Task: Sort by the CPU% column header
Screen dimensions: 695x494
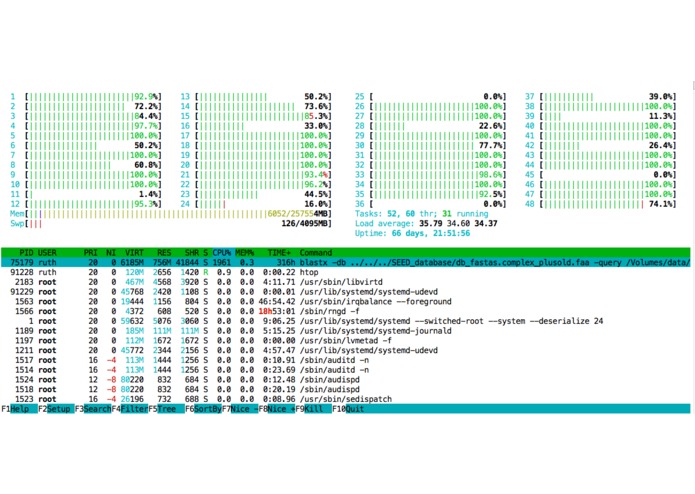Action: click(x=222, y=253)
